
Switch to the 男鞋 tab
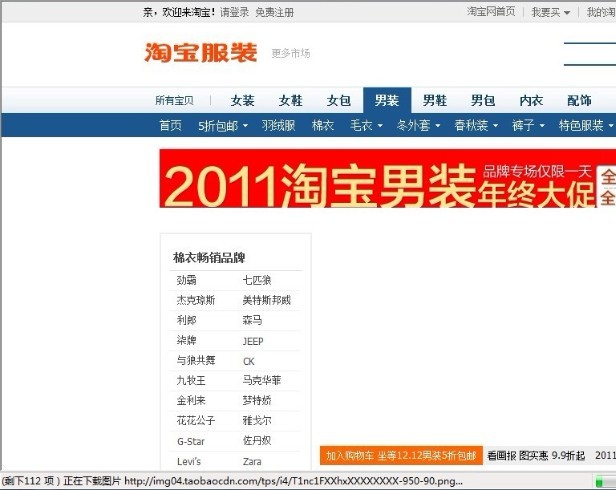pyautogui.click(x=435, y=101)
